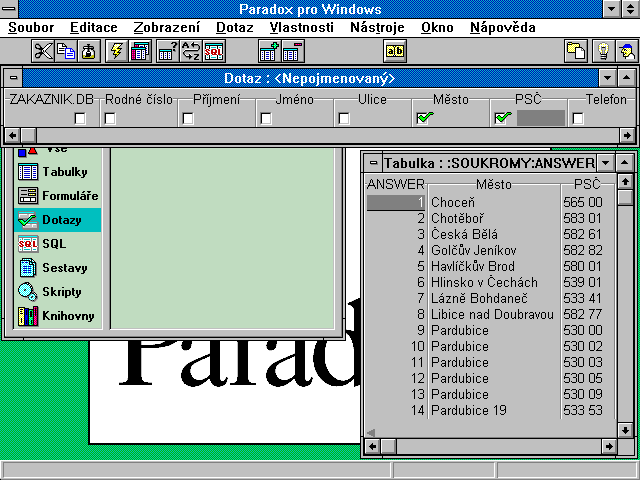This screenshot has height=480, width=640.
Task: Select the Lázně Bohdaneč cell
Action: (x=494, y=298)
